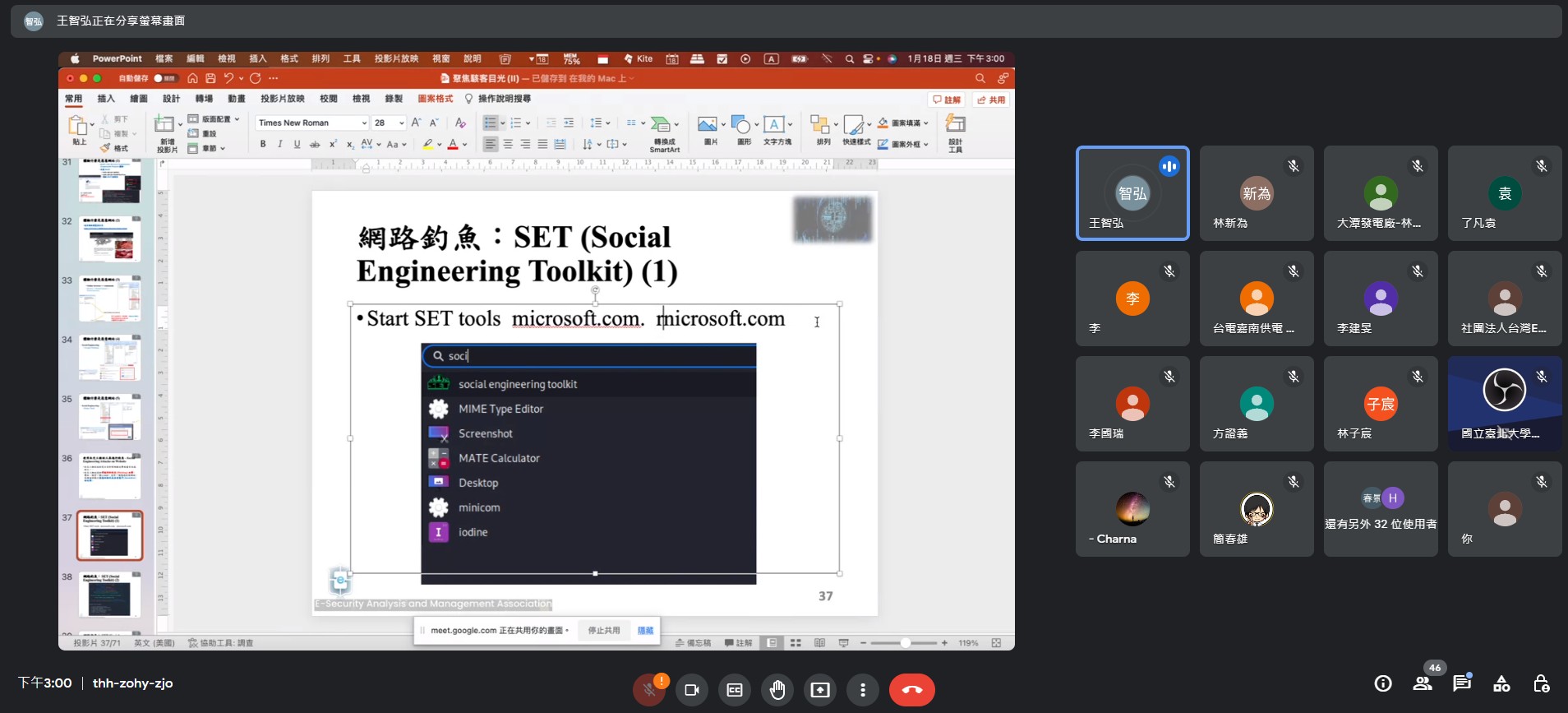Toggle closed captions in Meet
The height and width of the screenshot is (713, 1568).
pyautogui.click(x=735, y=689)
